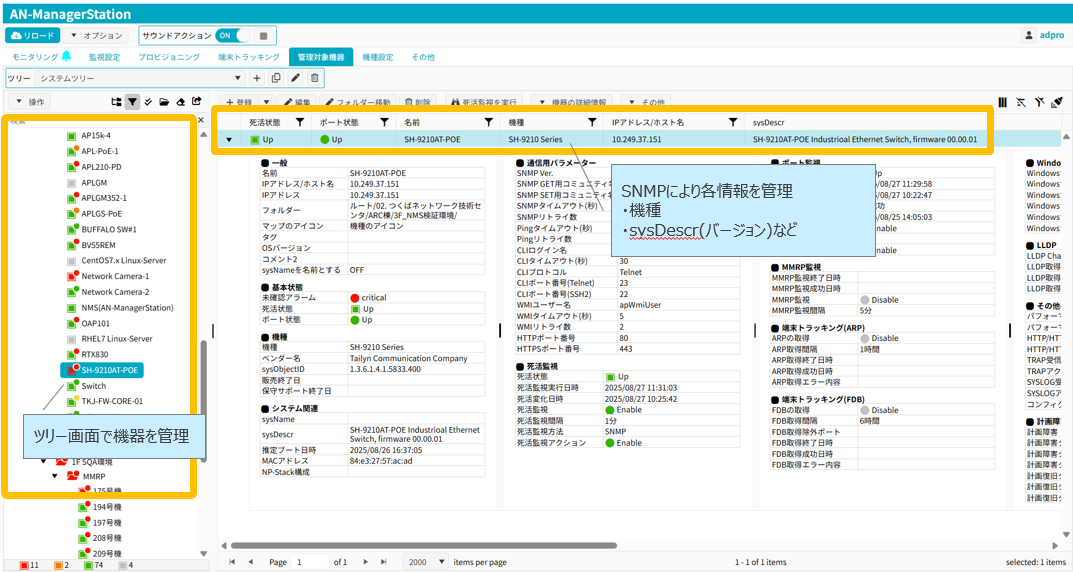Open the オプション dropdown
The height and width of the screenshot is (572, 1073).
tap(96, 35)
